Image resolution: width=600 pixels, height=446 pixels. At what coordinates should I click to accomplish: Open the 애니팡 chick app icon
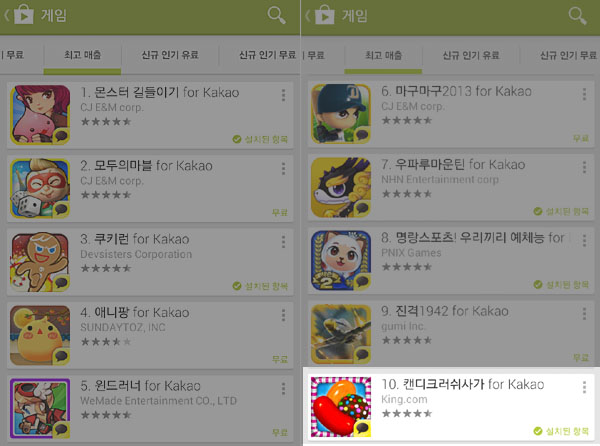point(40,335)
